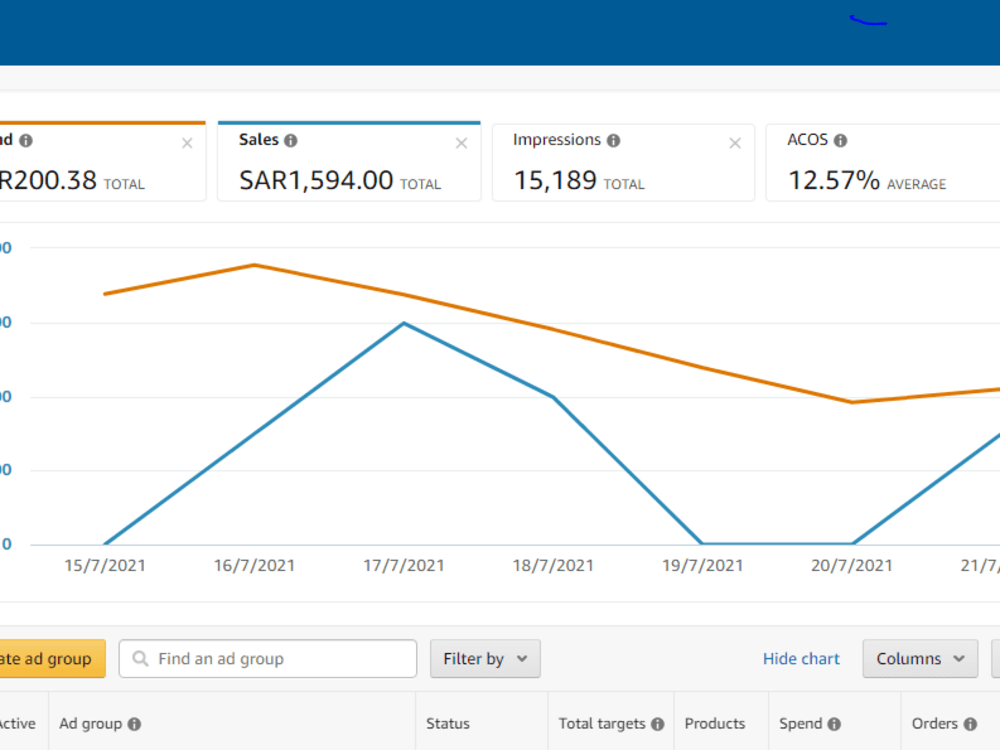Click the info icon next to ACOS
The width and height of the screenshot is (1000, 750).
tap(841, 140)
